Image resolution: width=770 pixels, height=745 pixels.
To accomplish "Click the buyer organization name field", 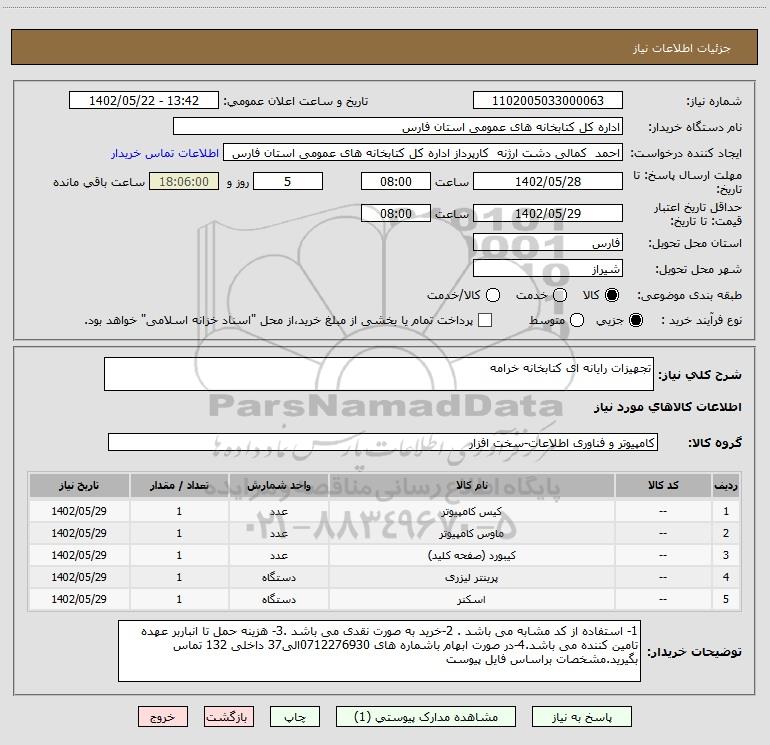I will click(398, 127).
